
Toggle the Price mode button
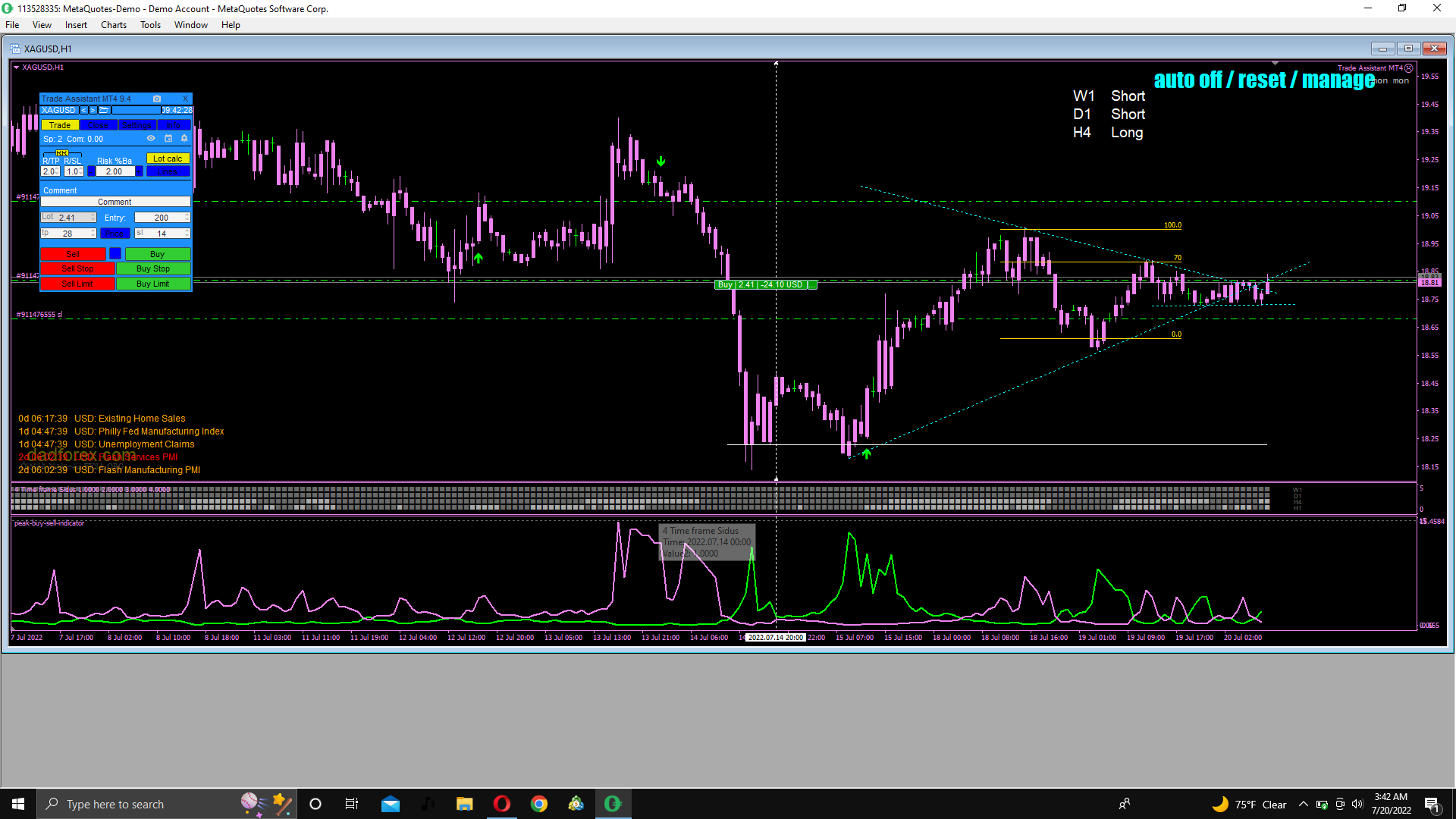115,234
